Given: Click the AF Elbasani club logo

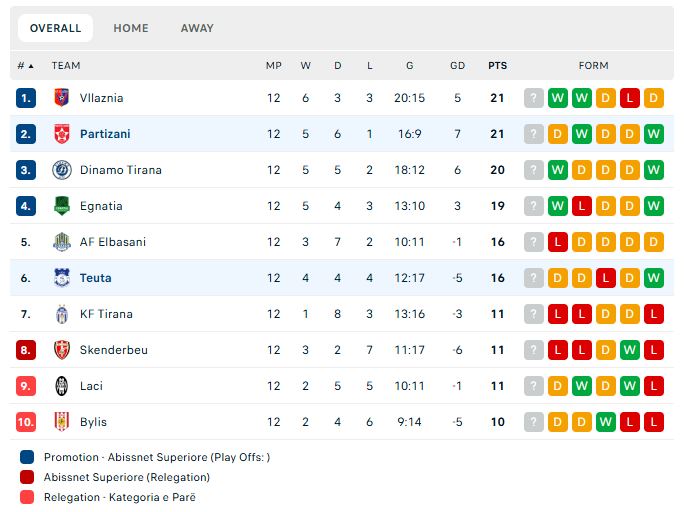Looking at the screenshot, I should coord(62,242).
